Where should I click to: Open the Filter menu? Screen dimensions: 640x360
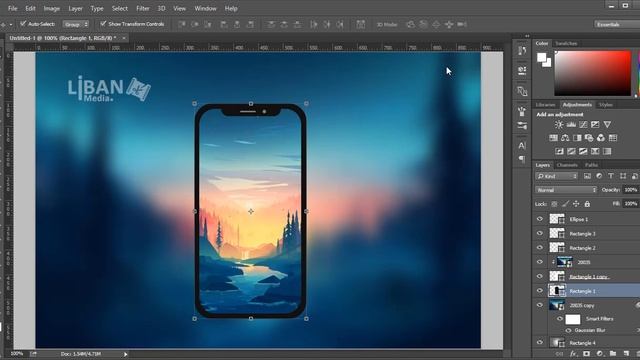point(142,8)
